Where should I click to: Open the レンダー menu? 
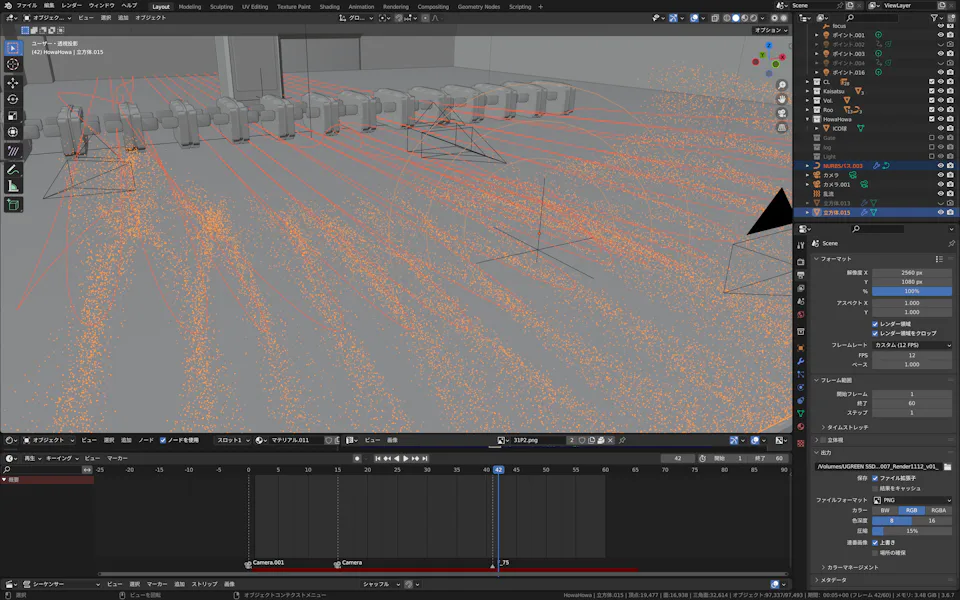(x=72, y=5)
